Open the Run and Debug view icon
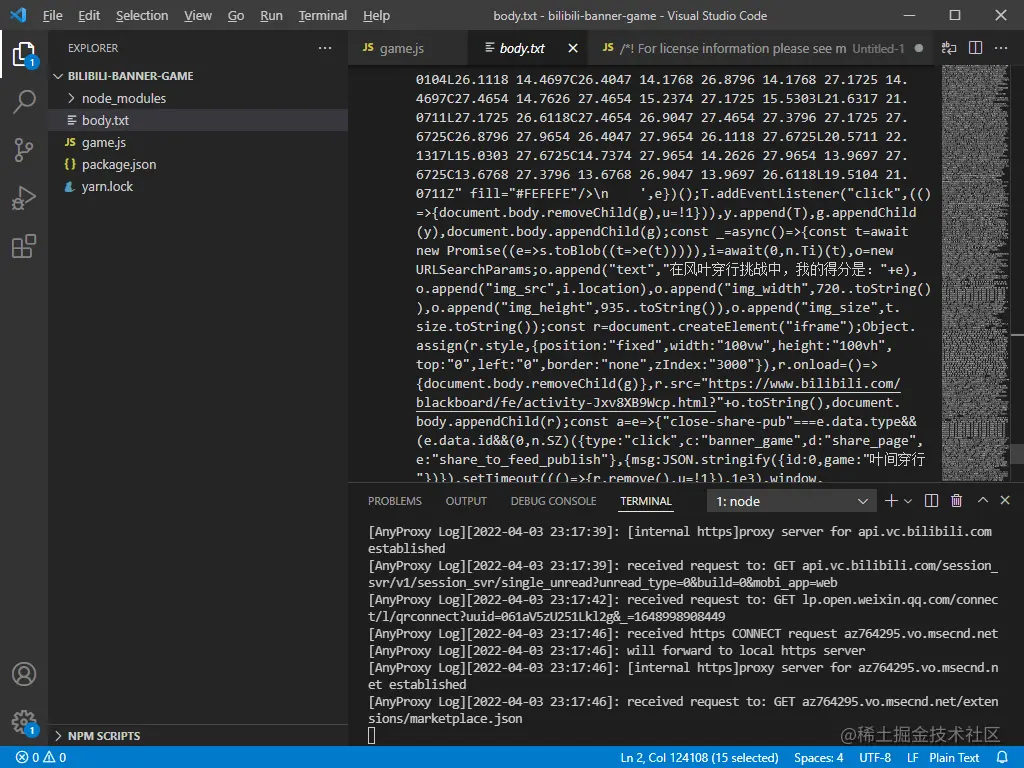 [x=24, y=198]
